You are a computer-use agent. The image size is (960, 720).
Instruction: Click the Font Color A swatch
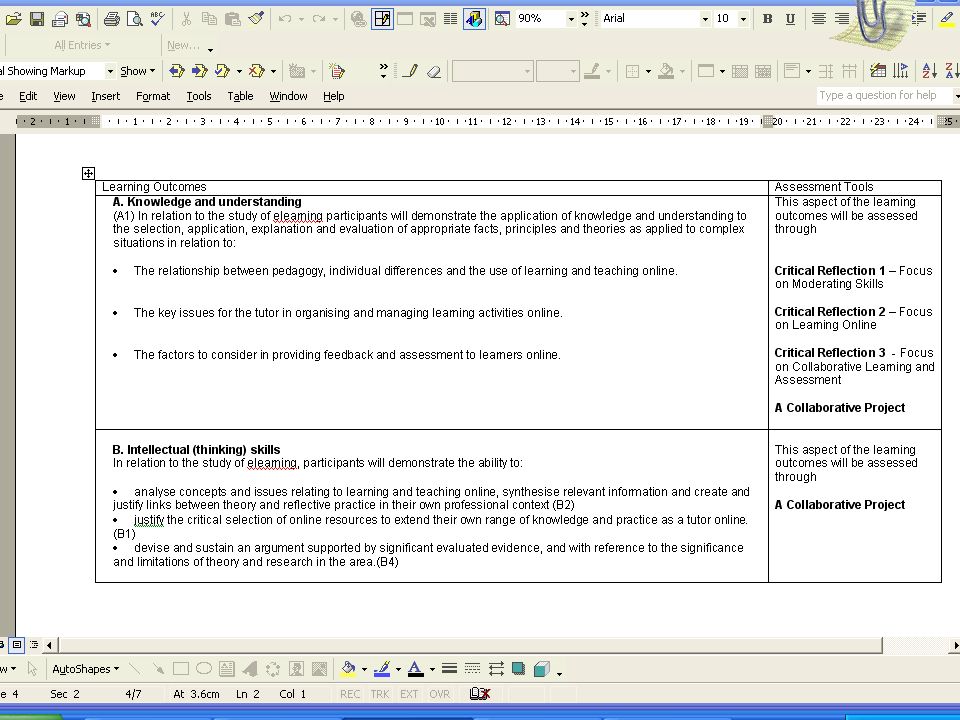(416, 669)
